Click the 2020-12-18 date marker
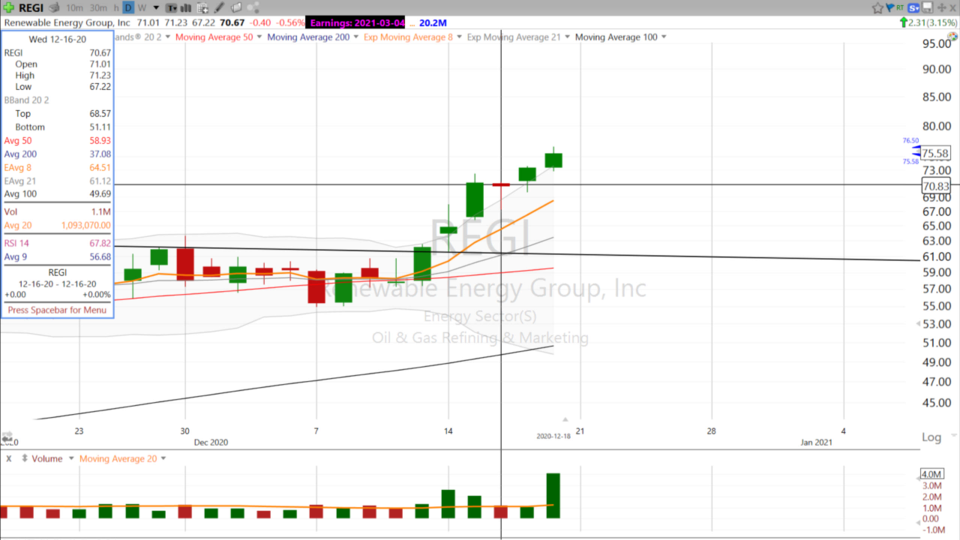This screenshot has width=960, height=540. click(x=553, y=436)
